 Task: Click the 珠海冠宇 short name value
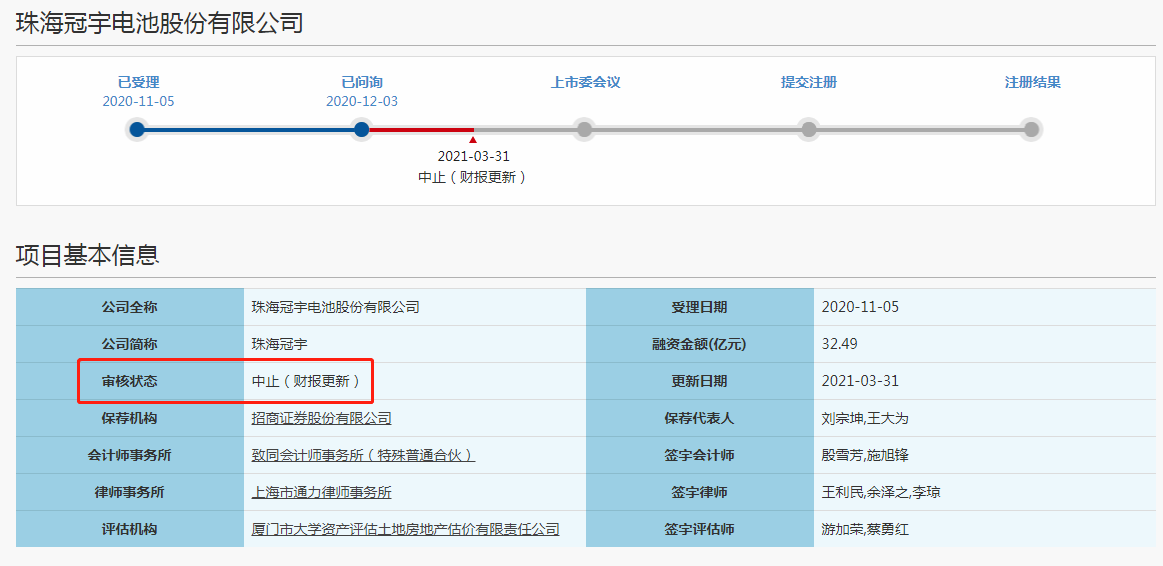[x=280, y=344]
